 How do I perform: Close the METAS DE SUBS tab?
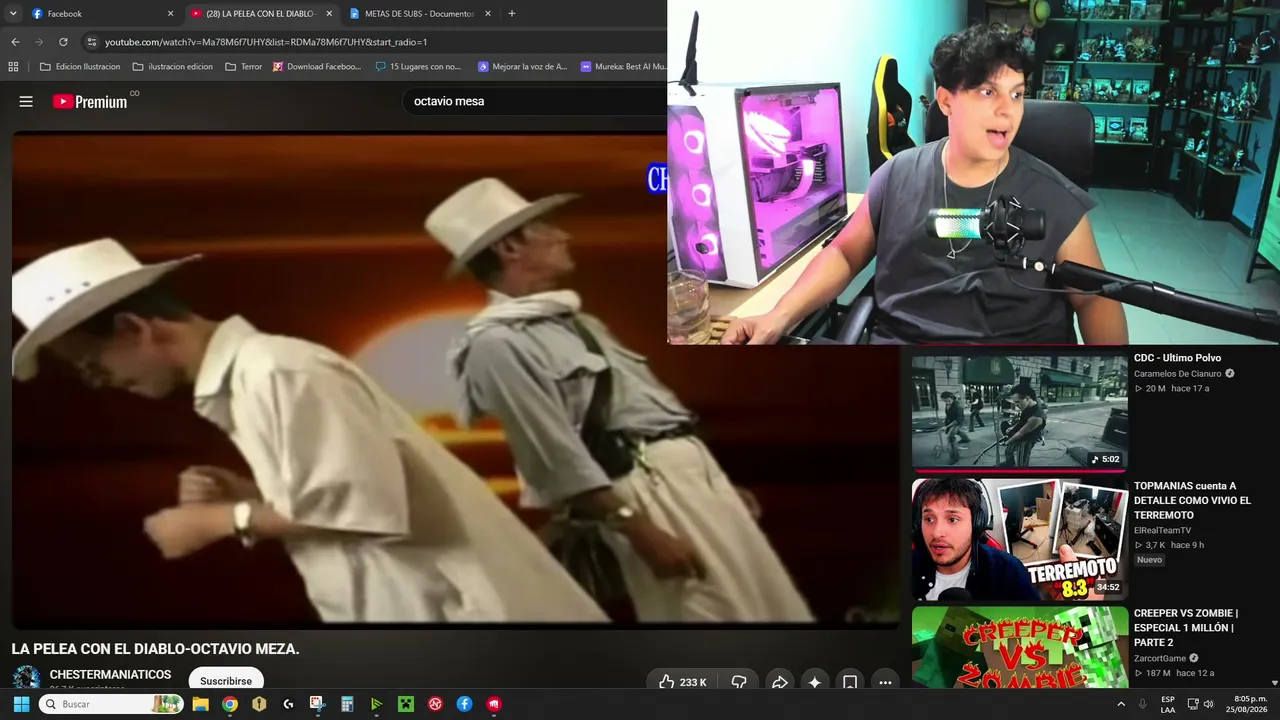(488, 14)
